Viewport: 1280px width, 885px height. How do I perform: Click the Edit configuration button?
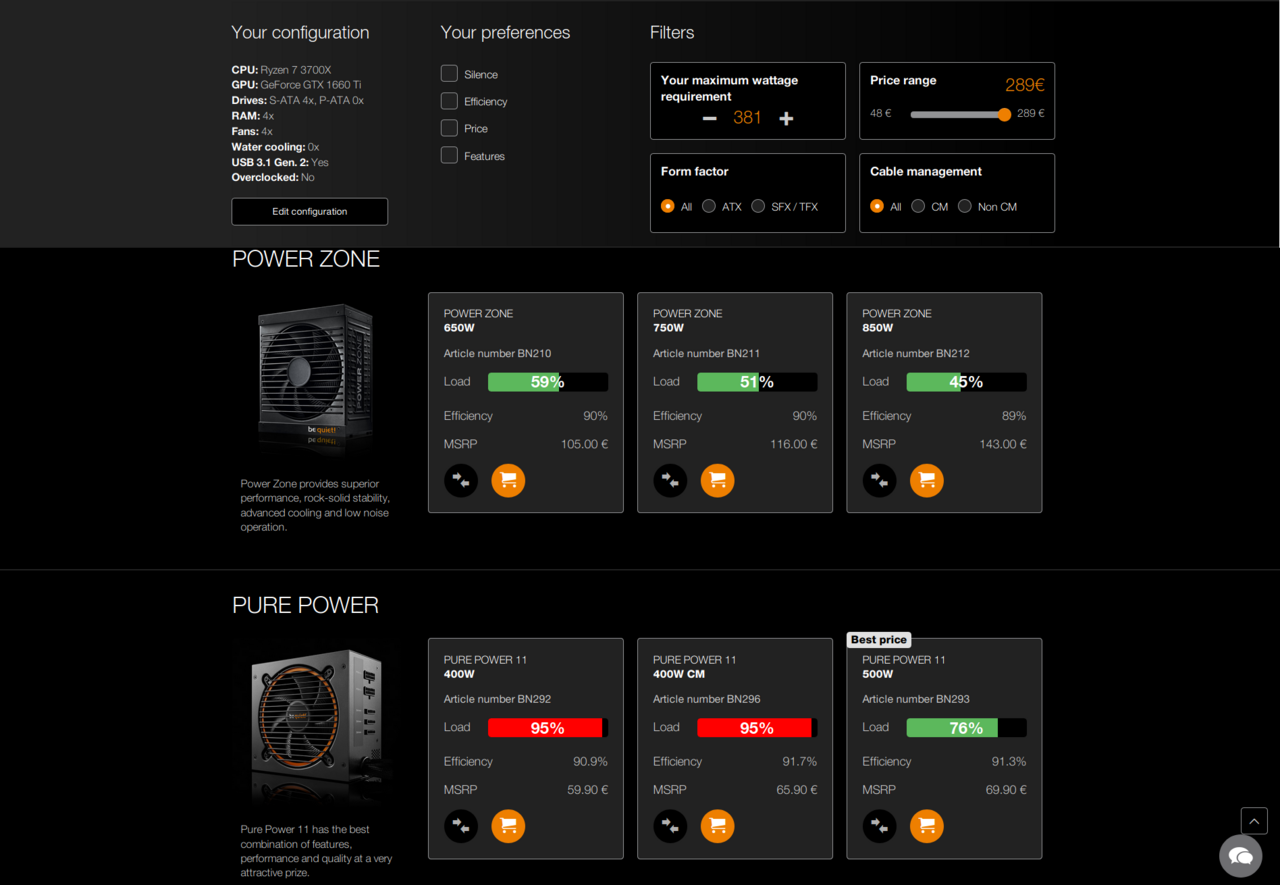[x=310, y=211]
